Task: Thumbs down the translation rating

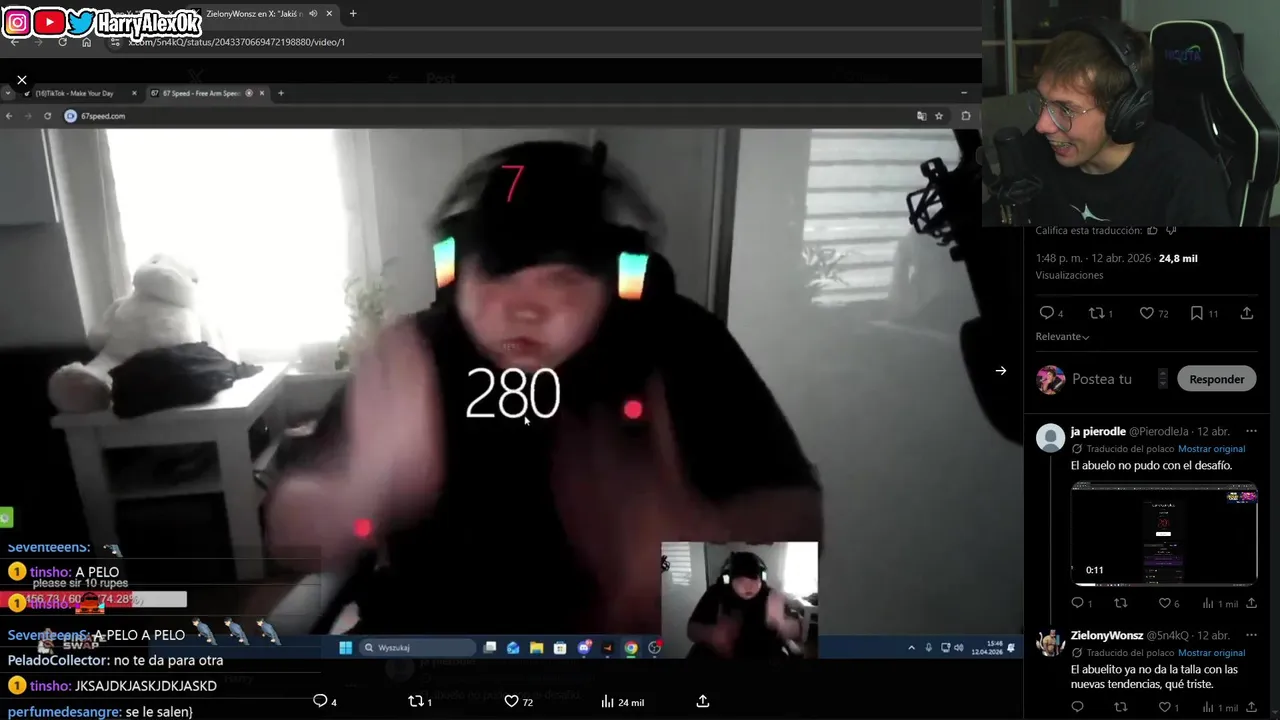Action: click(1171, 231)
